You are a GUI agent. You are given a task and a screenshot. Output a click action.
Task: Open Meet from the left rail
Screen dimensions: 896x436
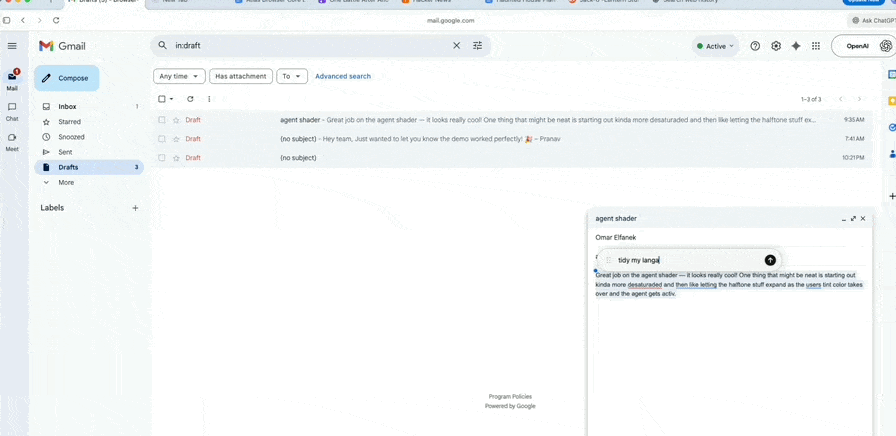coord(12,141)
